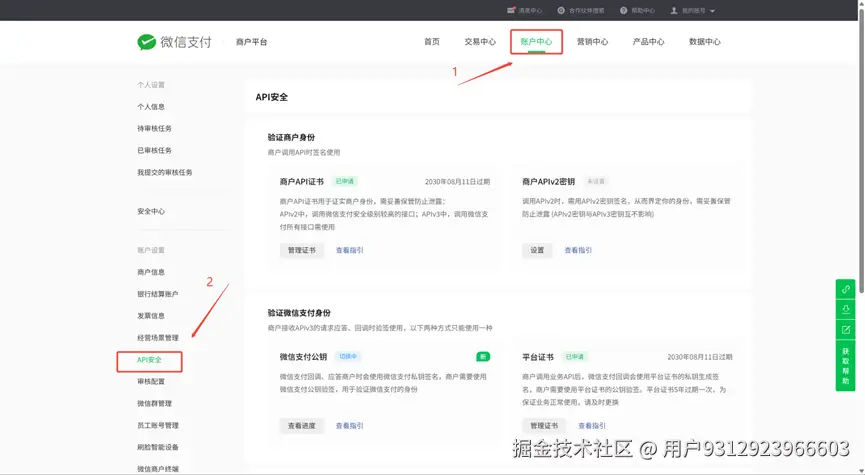This screenshot has width=865, height=475.
Task: Click the my-account user icon
Action: coord(674,10)
